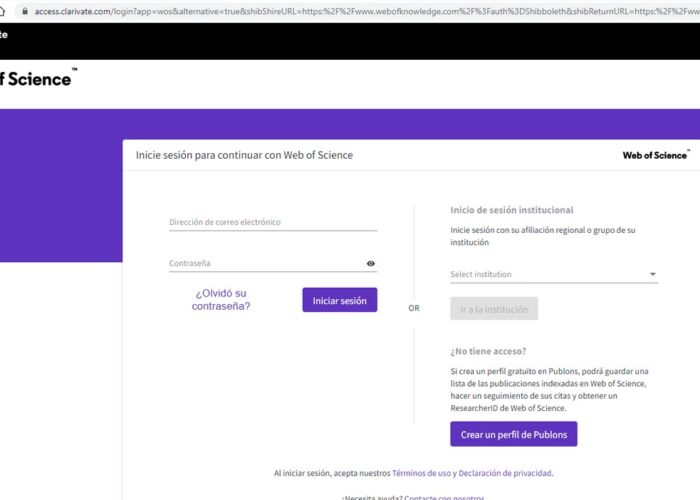
Task: Click Web of Science logo in login card
Action: click(x=656, y=155)
